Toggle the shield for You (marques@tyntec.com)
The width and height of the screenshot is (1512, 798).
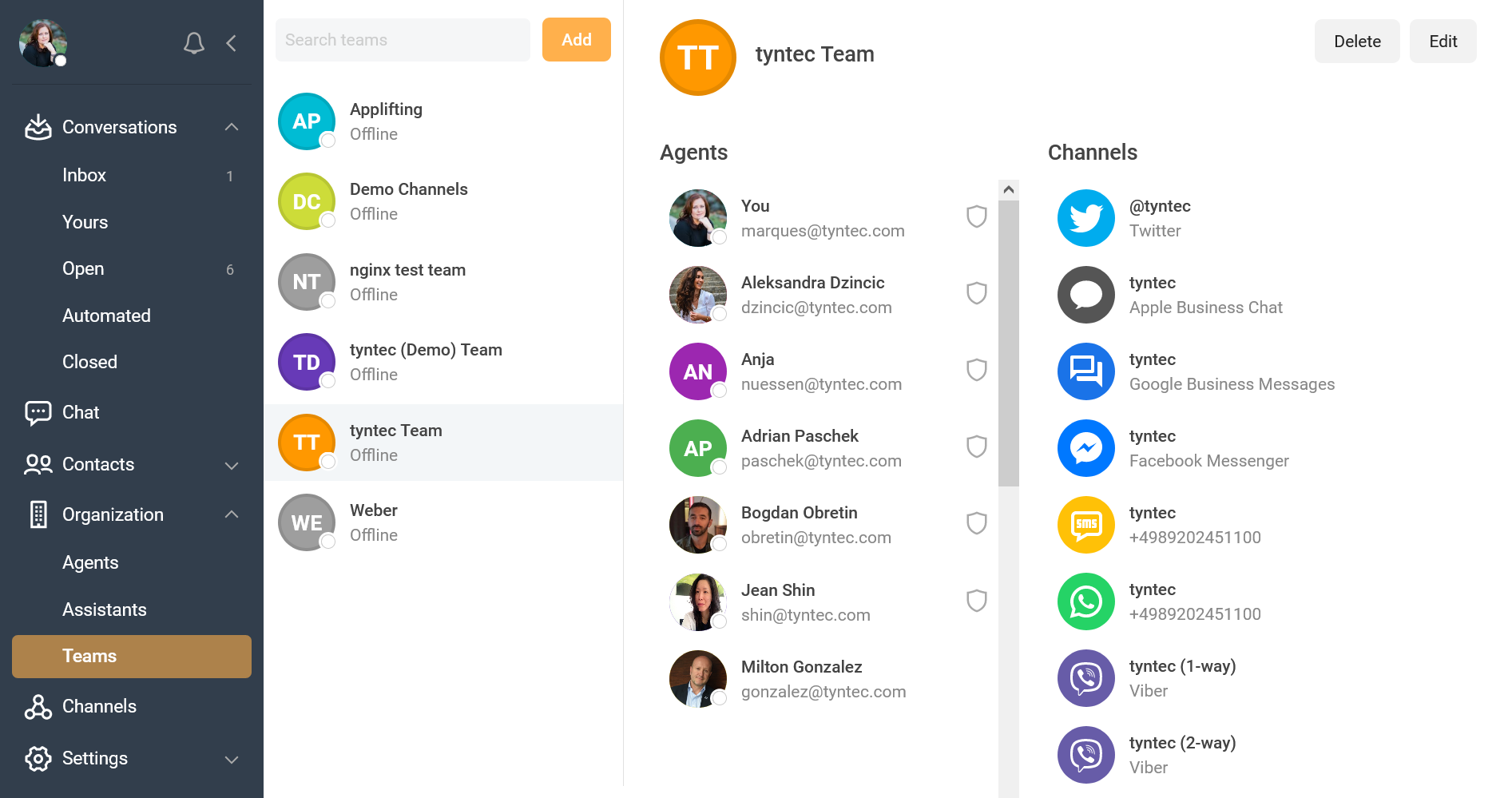pyautogui.click(x=977, y=216)
